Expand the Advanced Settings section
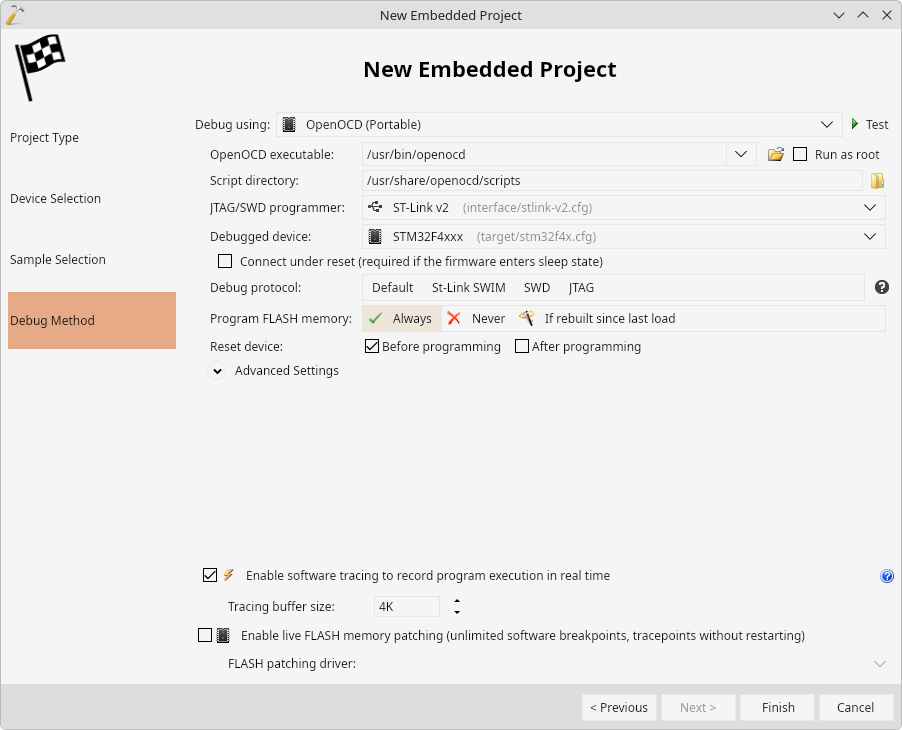 [217, 371]
